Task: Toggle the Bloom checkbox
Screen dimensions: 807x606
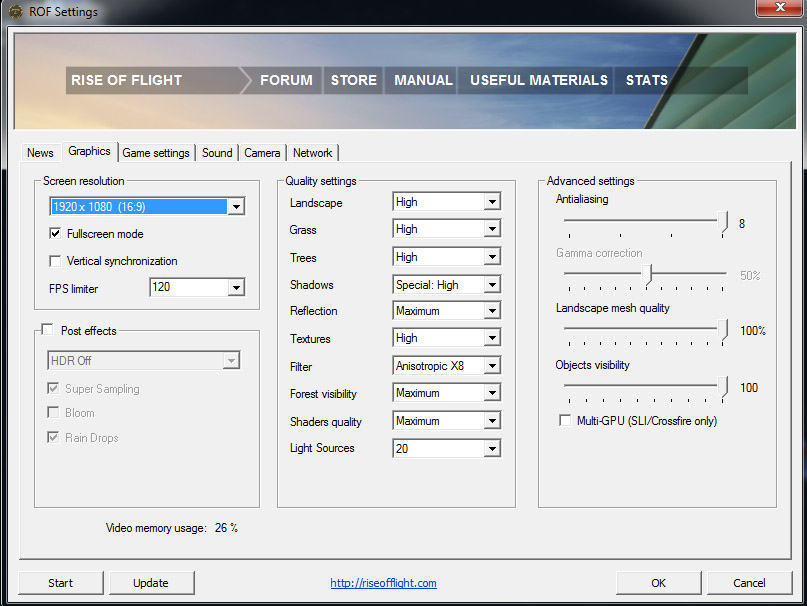Action: tap(53, 412)
